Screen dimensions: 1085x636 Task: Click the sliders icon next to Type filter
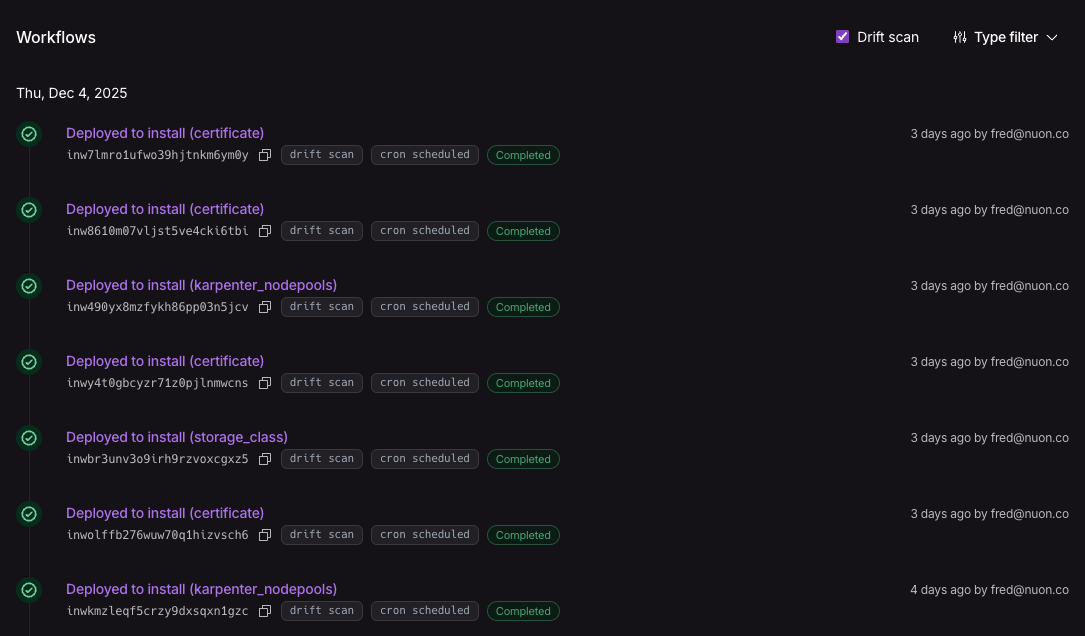pos(960,37)
